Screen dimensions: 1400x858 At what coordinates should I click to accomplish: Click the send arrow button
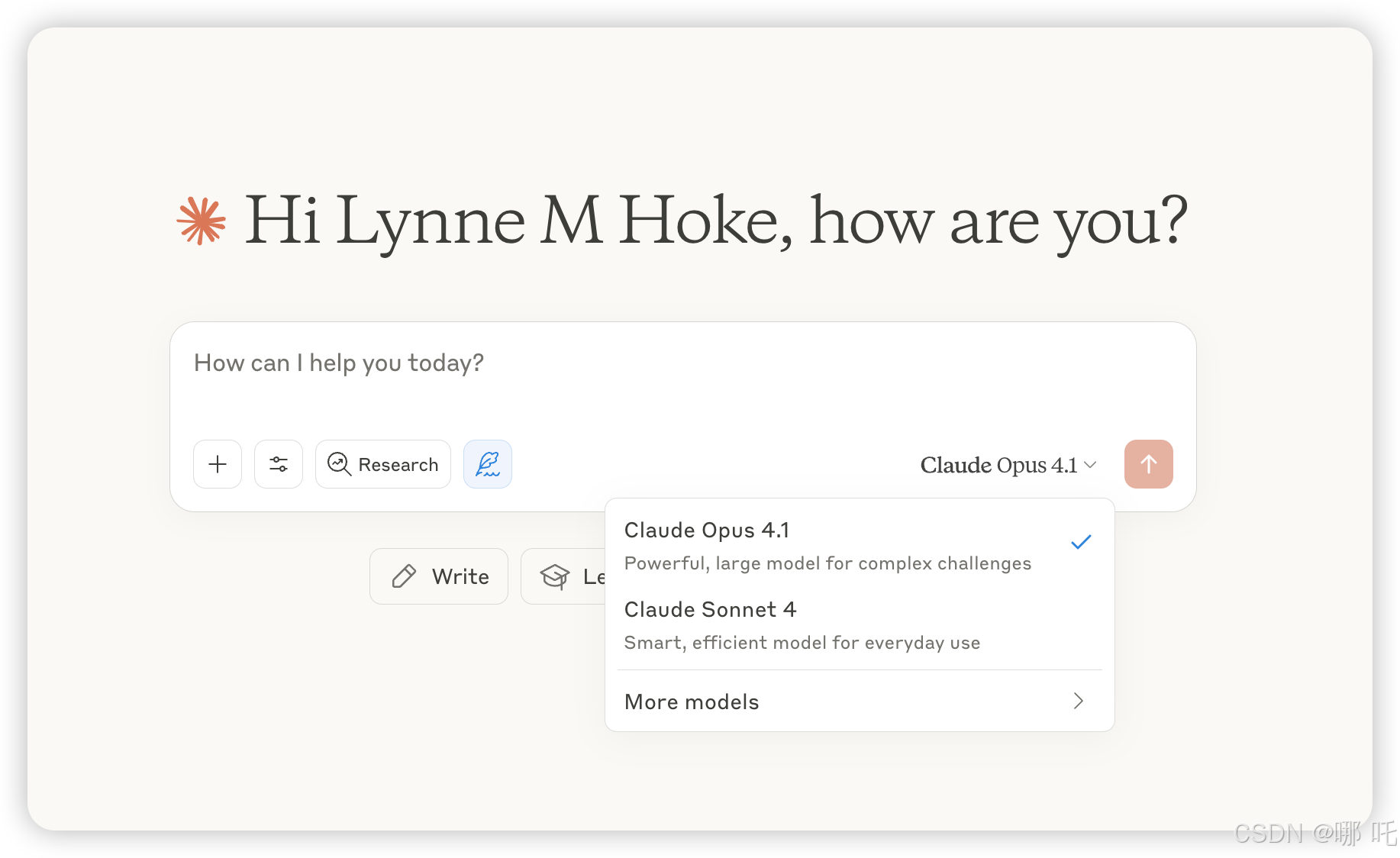coord(1148,464)
